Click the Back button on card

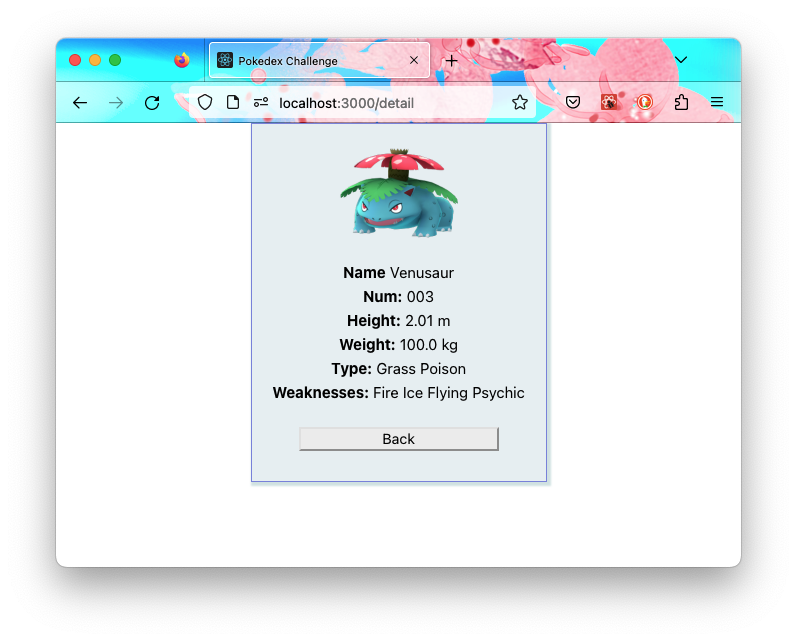pos(399,439)
